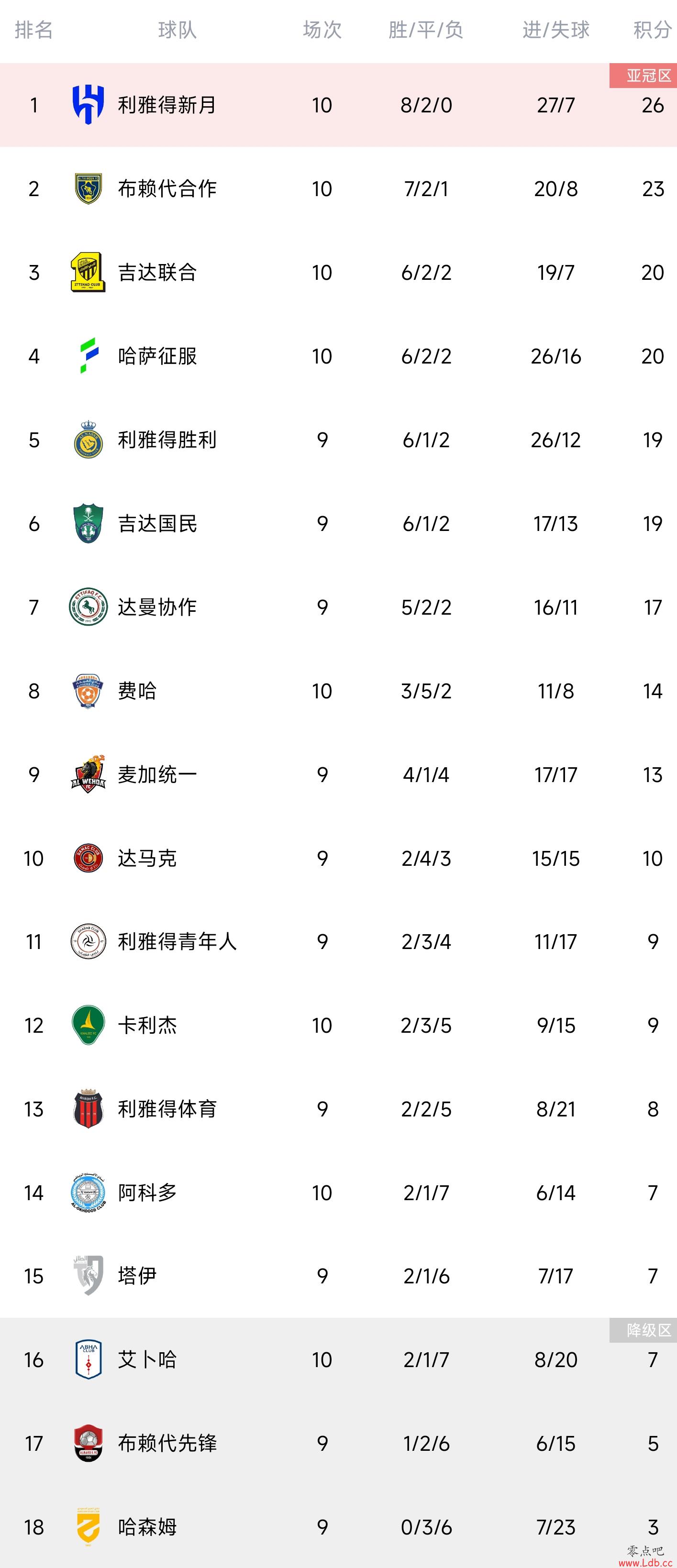Open the 利雅得青年人 team name
677x1568 pixels.
pos(177,942)
